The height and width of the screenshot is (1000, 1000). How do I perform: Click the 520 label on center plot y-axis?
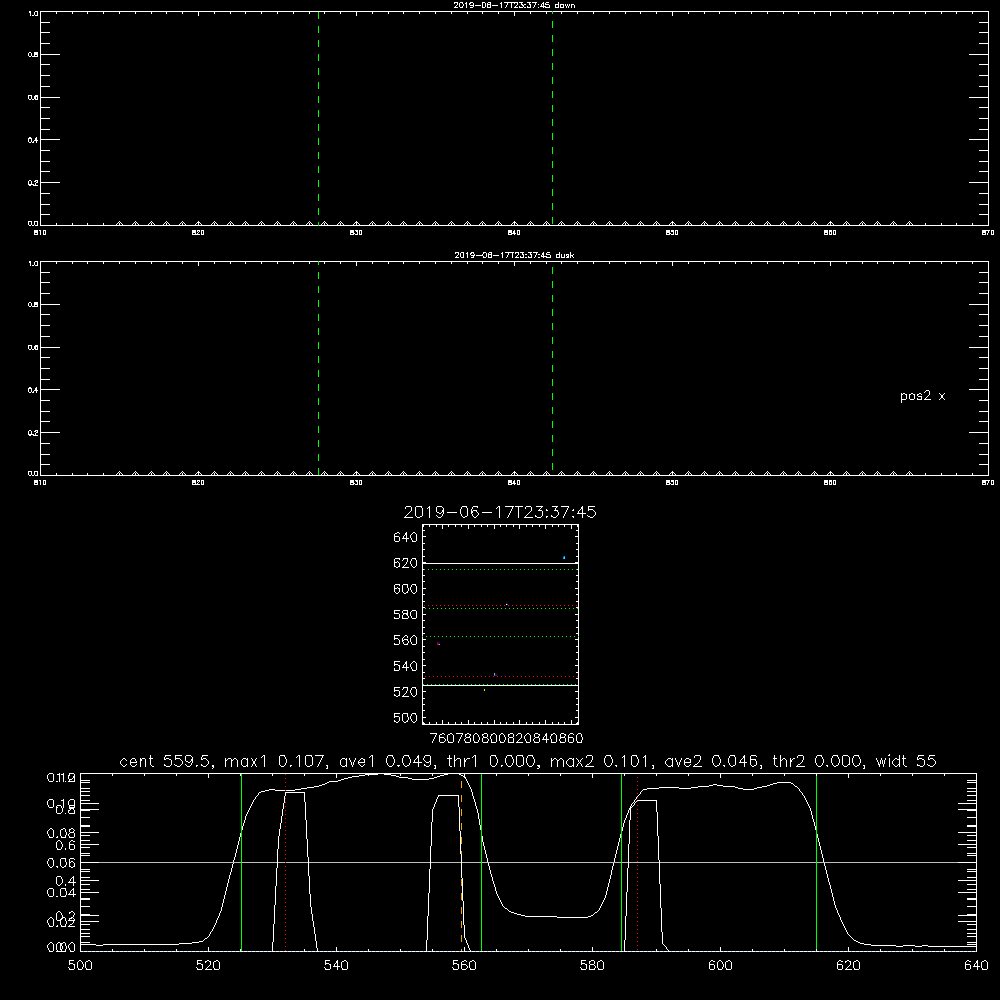pos(406,692)
